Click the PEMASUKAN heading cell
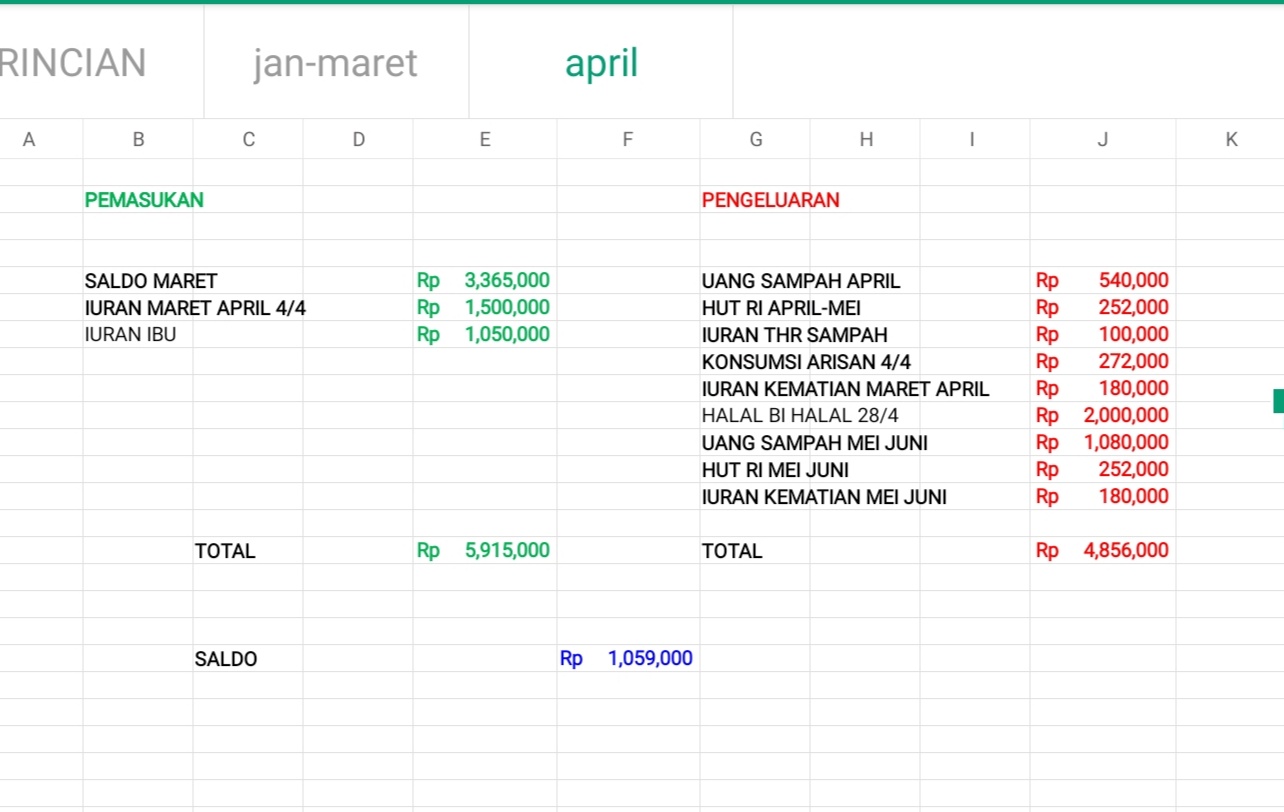1284x812 pixels. (138, 200)
